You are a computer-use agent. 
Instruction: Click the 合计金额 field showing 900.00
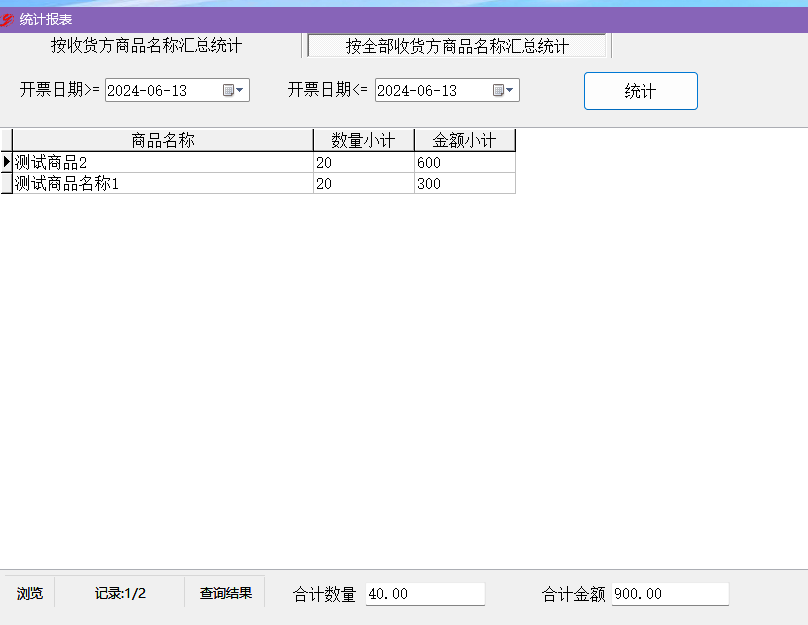[670, 594]
